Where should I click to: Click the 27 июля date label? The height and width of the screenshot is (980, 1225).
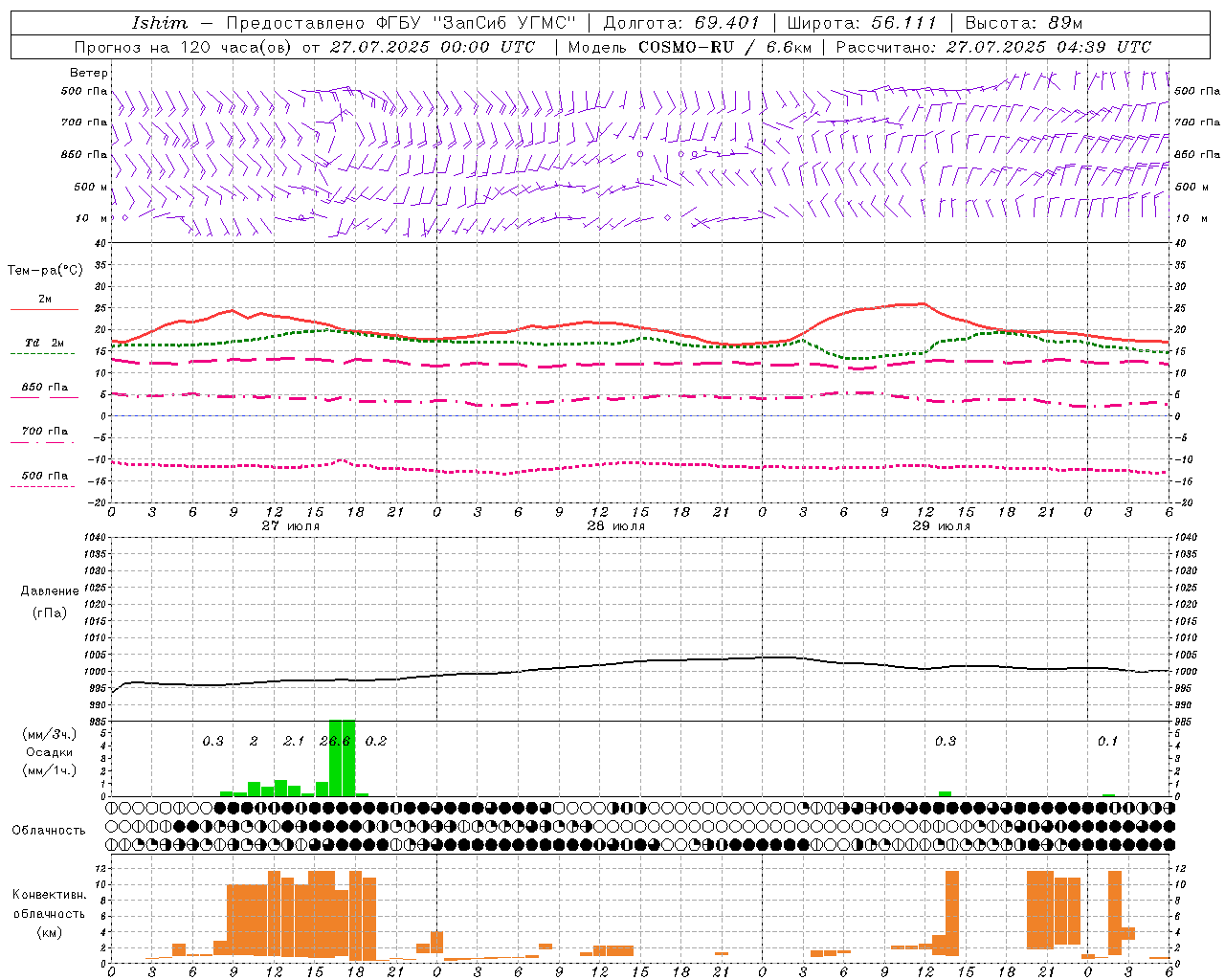click(x=291, y=526)
